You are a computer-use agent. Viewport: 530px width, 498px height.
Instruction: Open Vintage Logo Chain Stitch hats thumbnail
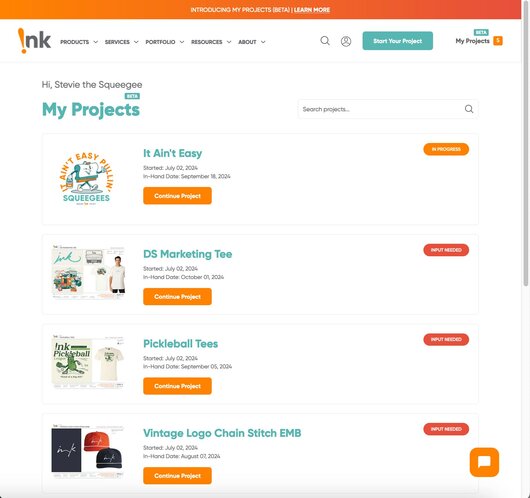point(88,451)
